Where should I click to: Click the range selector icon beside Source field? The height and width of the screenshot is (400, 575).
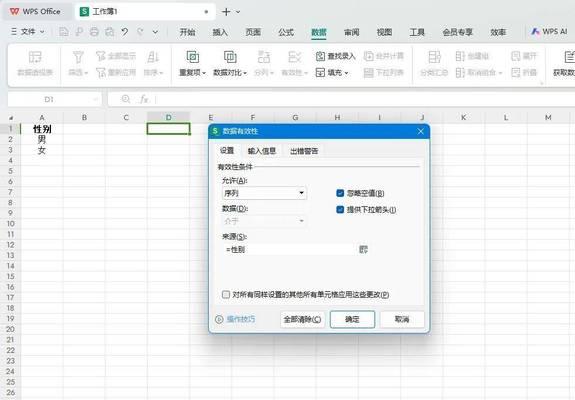(x=363, y=250)
